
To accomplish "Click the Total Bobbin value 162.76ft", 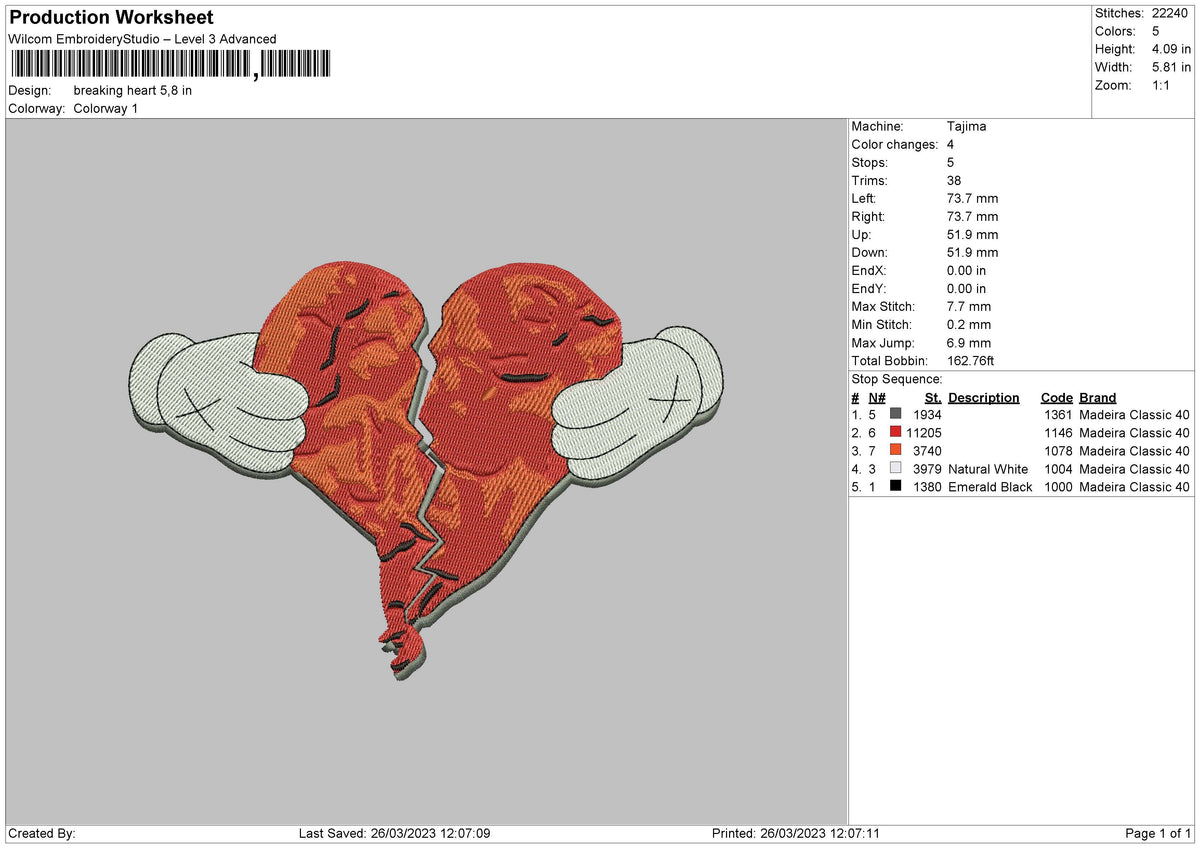I will (971, 361).
